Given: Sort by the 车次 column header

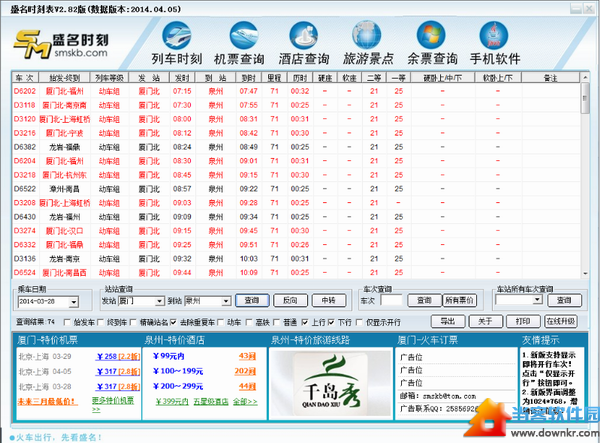Looking at the screenshot, I should coord(25,78).
